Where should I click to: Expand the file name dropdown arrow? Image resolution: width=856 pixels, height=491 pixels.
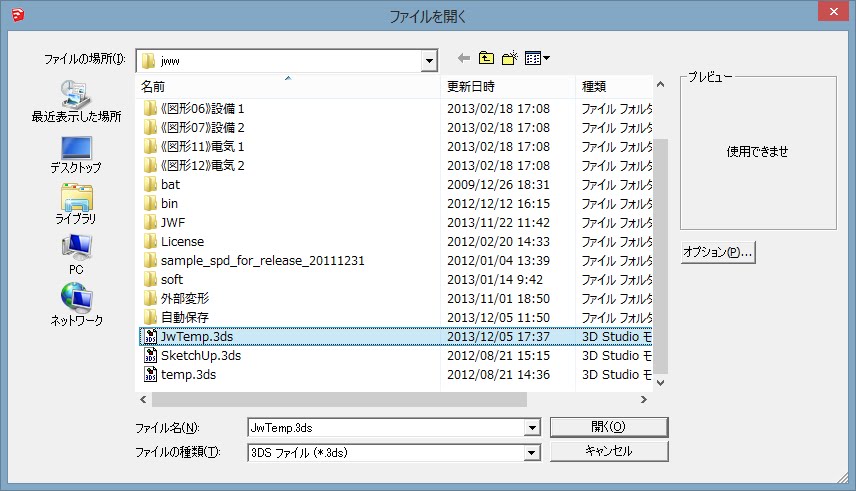[x=532, y=428]
